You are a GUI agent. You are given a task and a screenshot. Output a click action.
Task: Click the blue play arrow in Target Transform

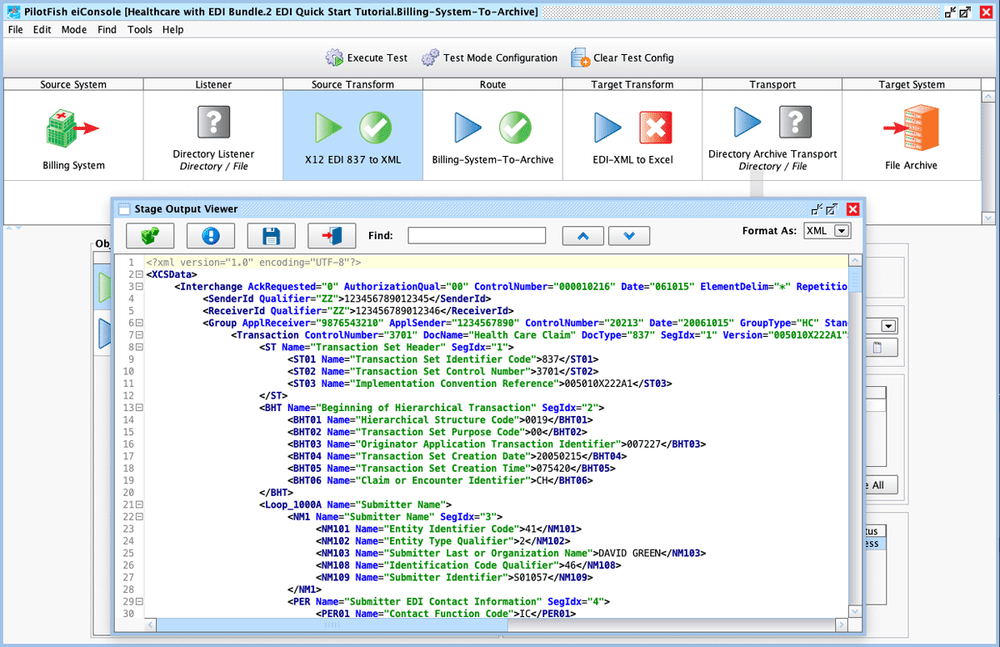click(607, 128)
